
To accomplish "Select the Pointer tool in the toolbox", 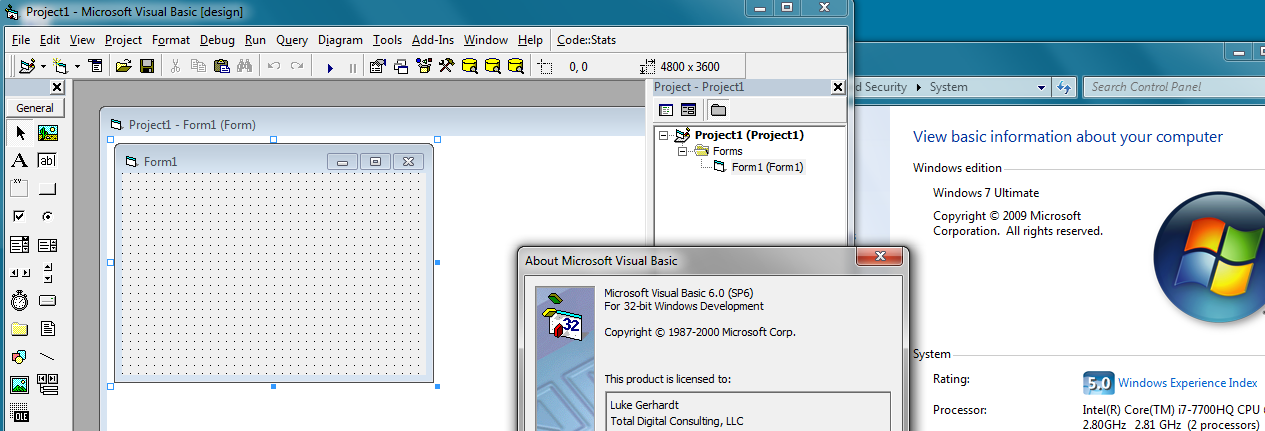I will [x=19, y=133].
